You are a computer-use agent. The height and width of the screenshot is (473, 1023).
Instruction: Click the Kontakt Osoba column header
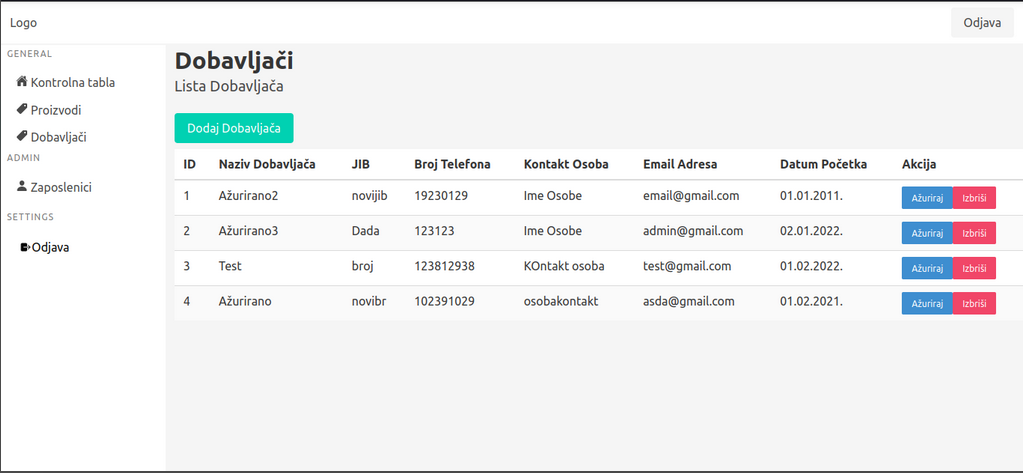[x=566, y=164]
